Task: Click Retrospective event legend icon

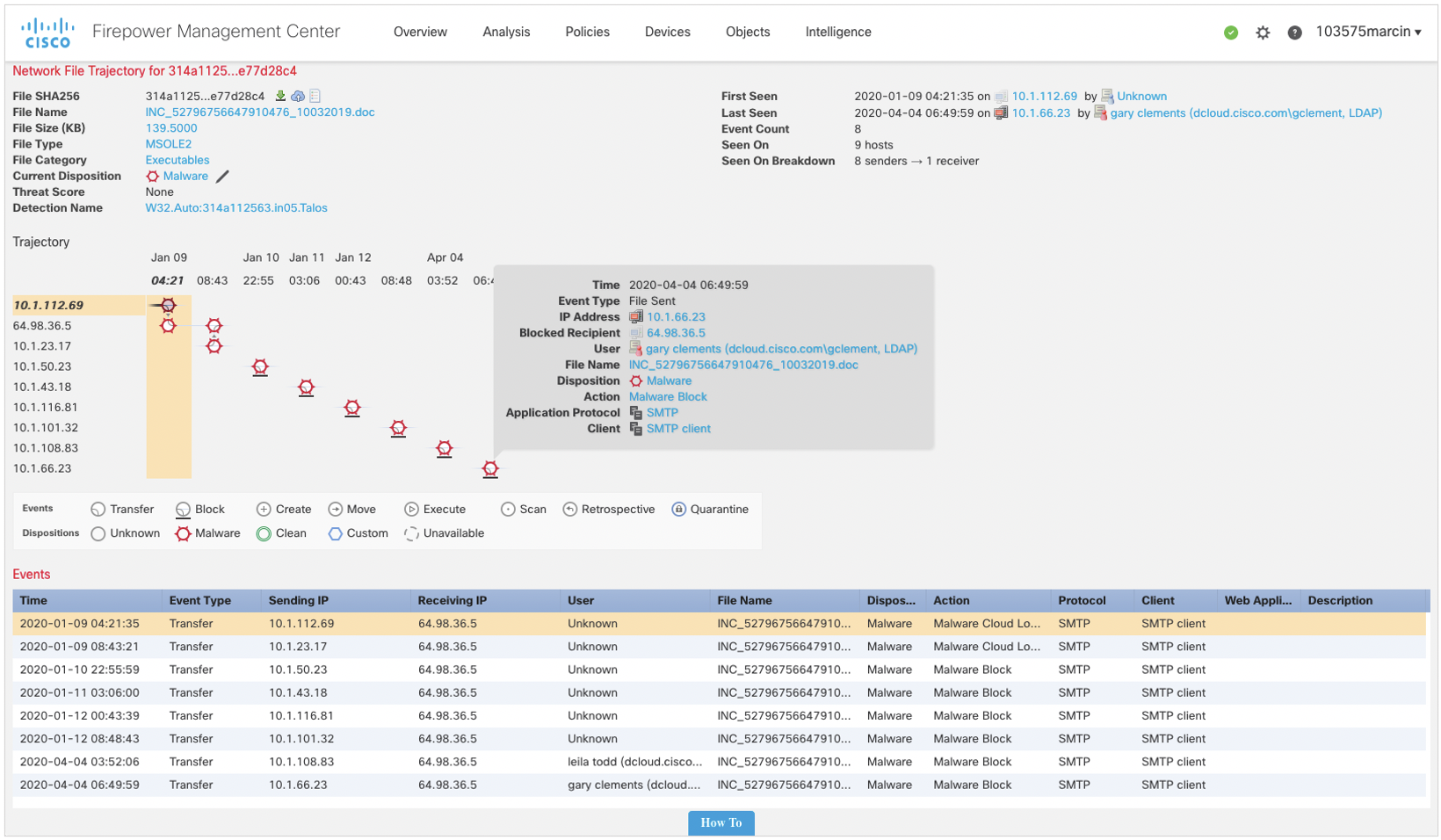Action: [x=570, y=510]
